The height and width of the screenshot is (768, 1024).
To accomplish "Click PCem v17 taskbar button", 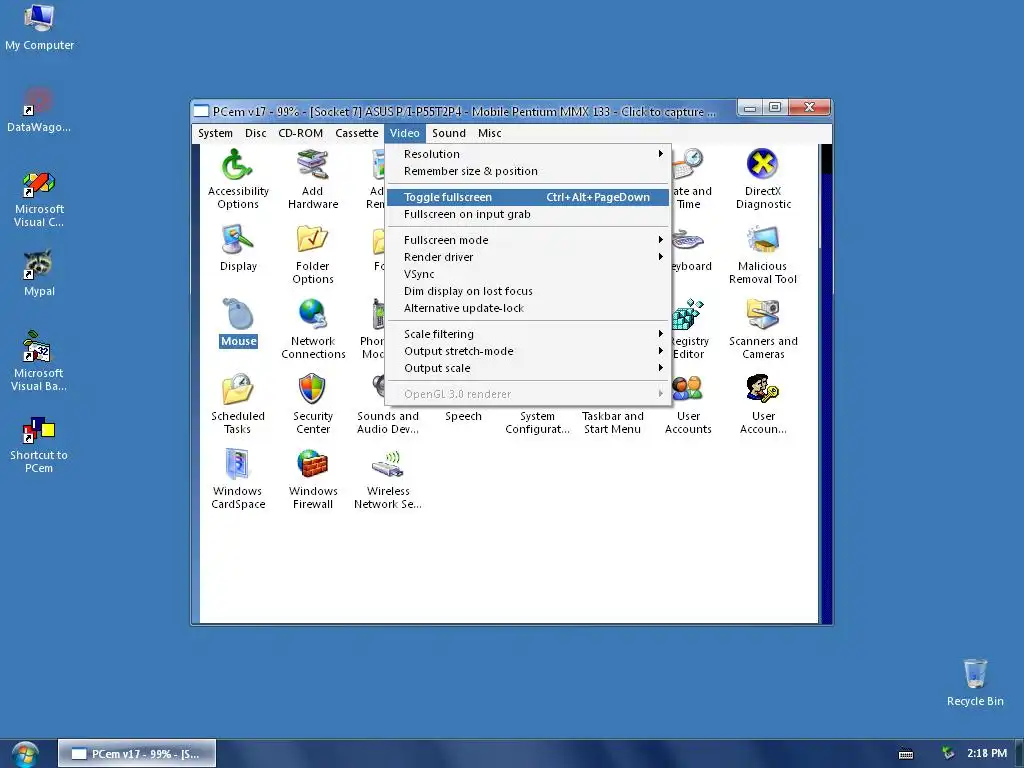I will click(x=136, y=754).
